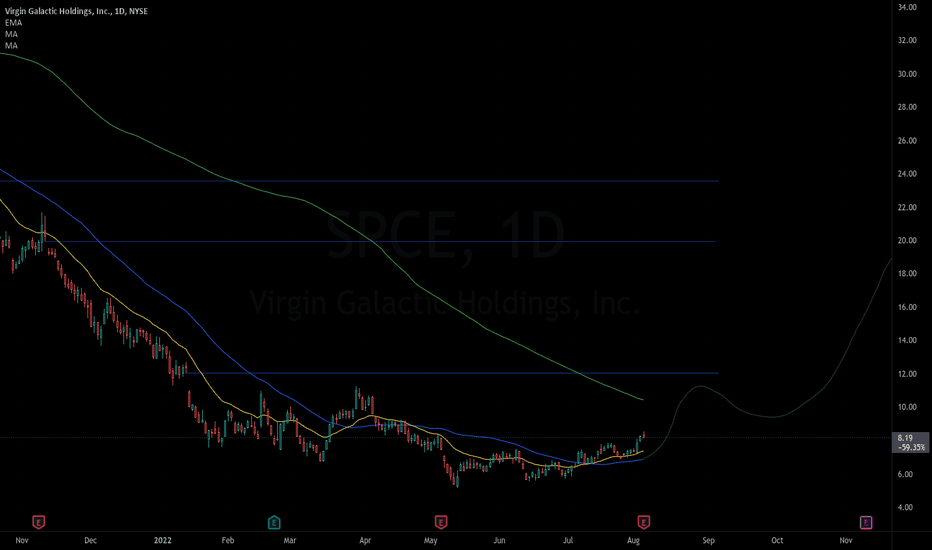
Task: Click the 8.19 current price label
Action: [905, 438]
